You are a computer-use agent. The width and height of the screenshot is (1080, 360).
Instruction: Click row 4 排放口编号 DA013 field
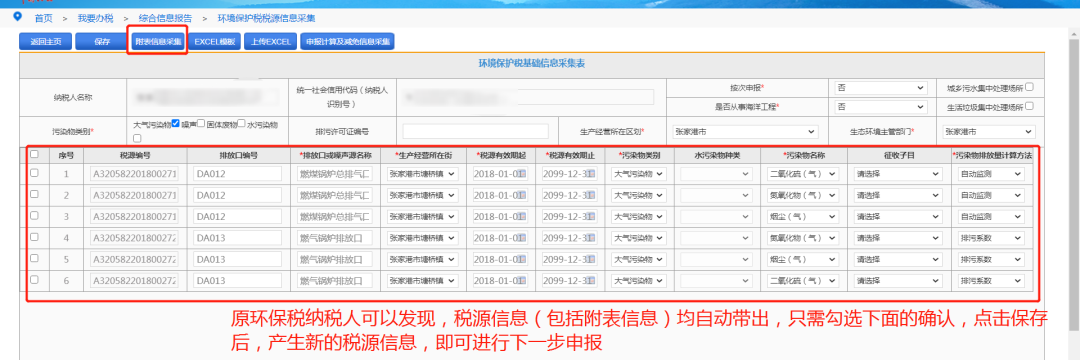click(238, 238)
